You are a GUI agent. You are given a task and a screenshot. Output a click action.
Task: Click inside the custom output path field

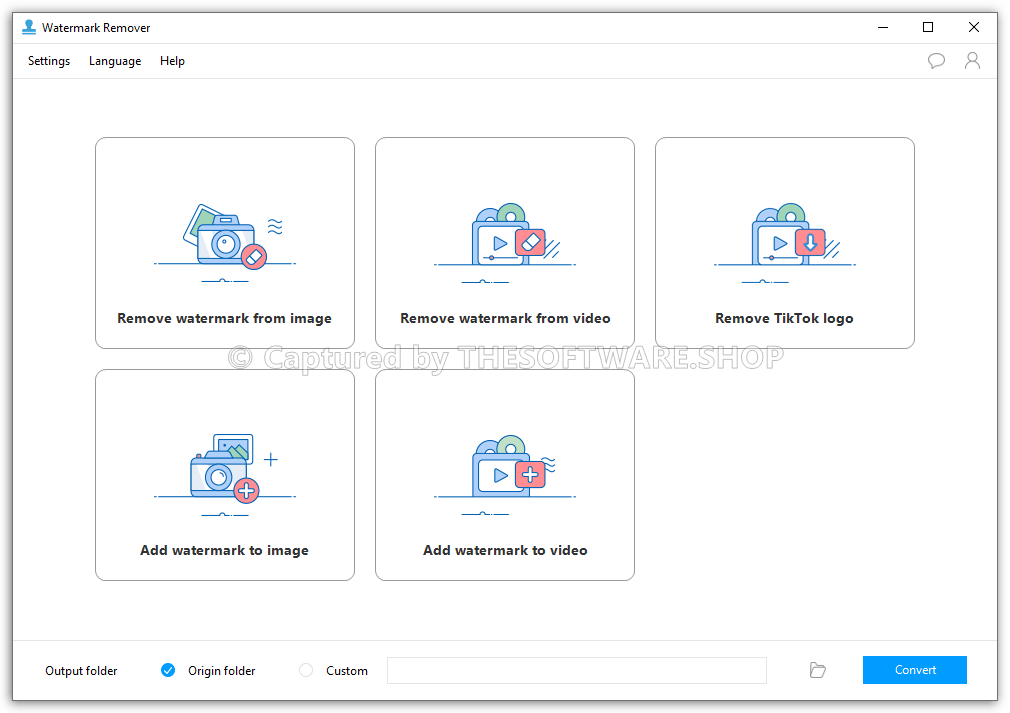(576, 670)
